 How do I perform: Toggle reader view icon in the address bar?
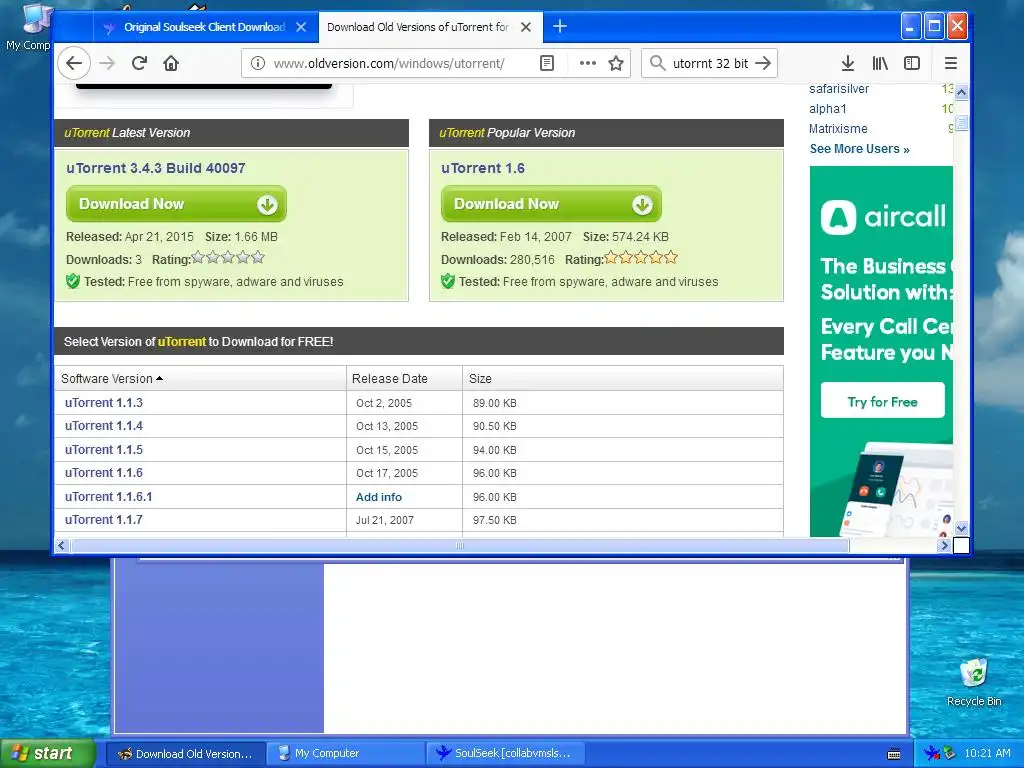tap(547, 63)
